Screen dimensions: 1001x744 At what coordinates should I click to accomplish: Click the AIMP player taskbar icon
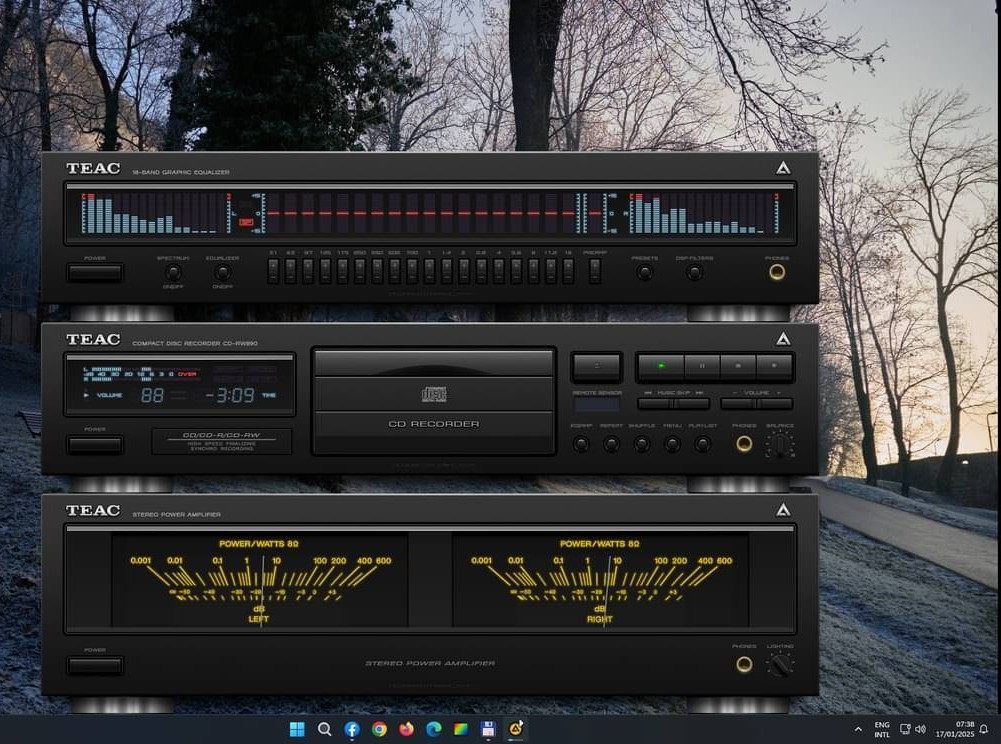click(516, 729)
